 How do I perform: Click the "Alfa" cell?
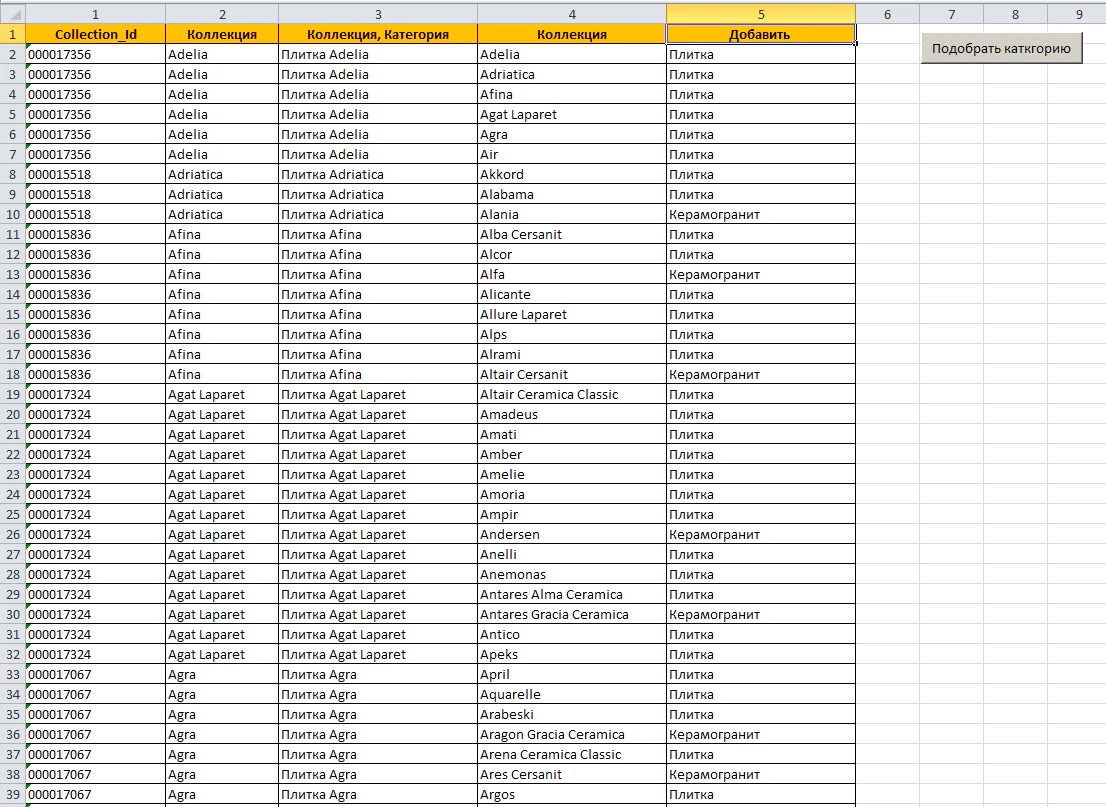tap(572, 274)
